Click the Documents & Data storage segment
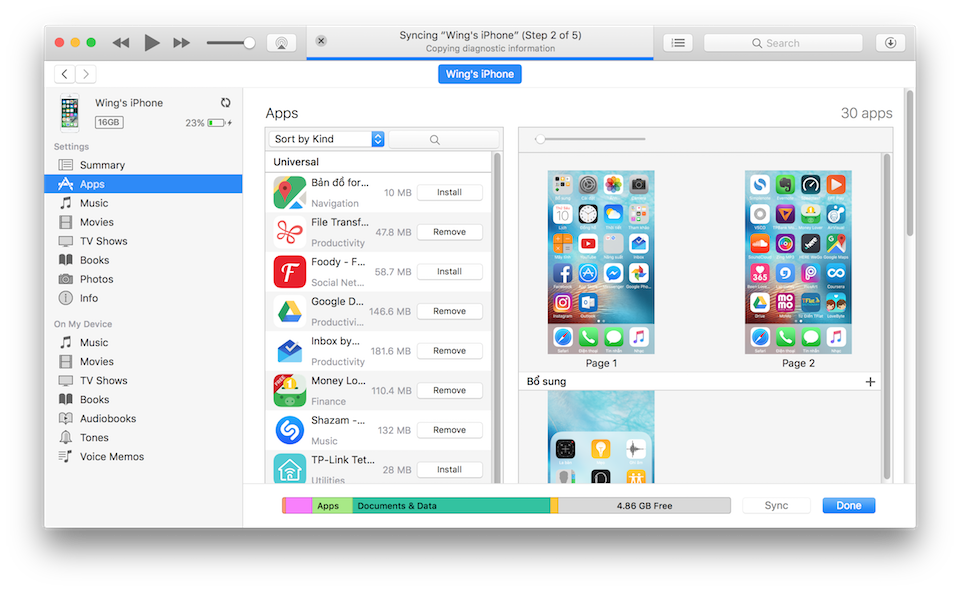 point(451,506)
